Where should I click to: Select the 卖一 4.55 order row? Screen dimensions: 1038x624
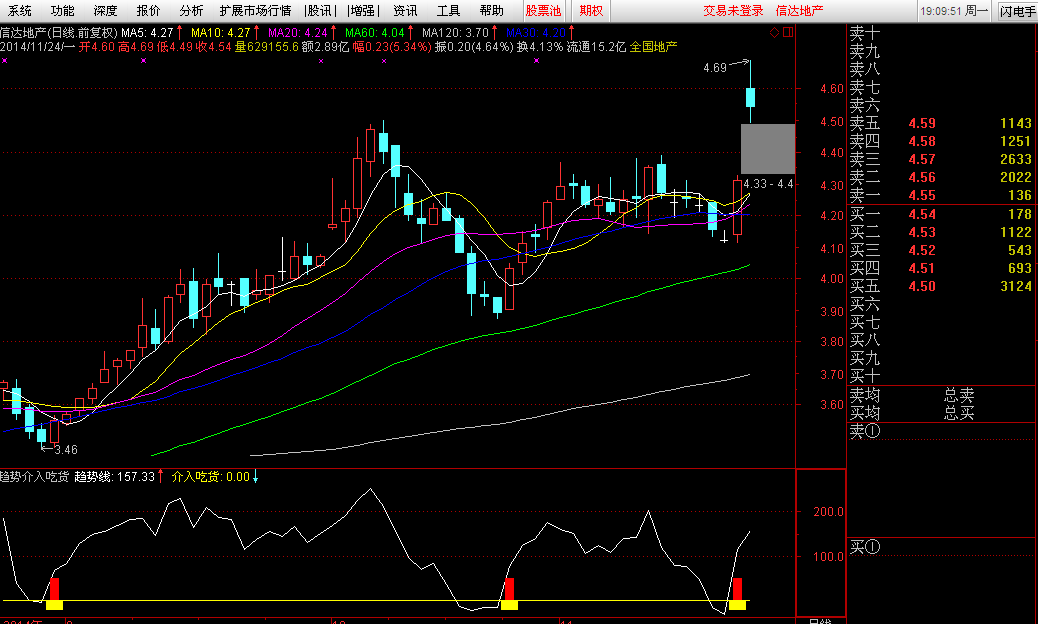pyautogui.click(x=941, y=195)
